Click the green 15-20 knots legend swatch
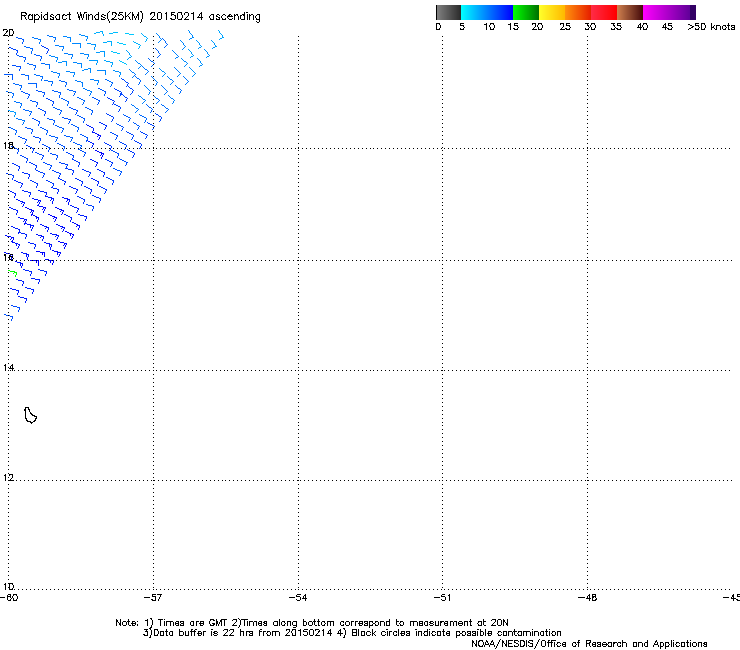 [x=526, y=12]
